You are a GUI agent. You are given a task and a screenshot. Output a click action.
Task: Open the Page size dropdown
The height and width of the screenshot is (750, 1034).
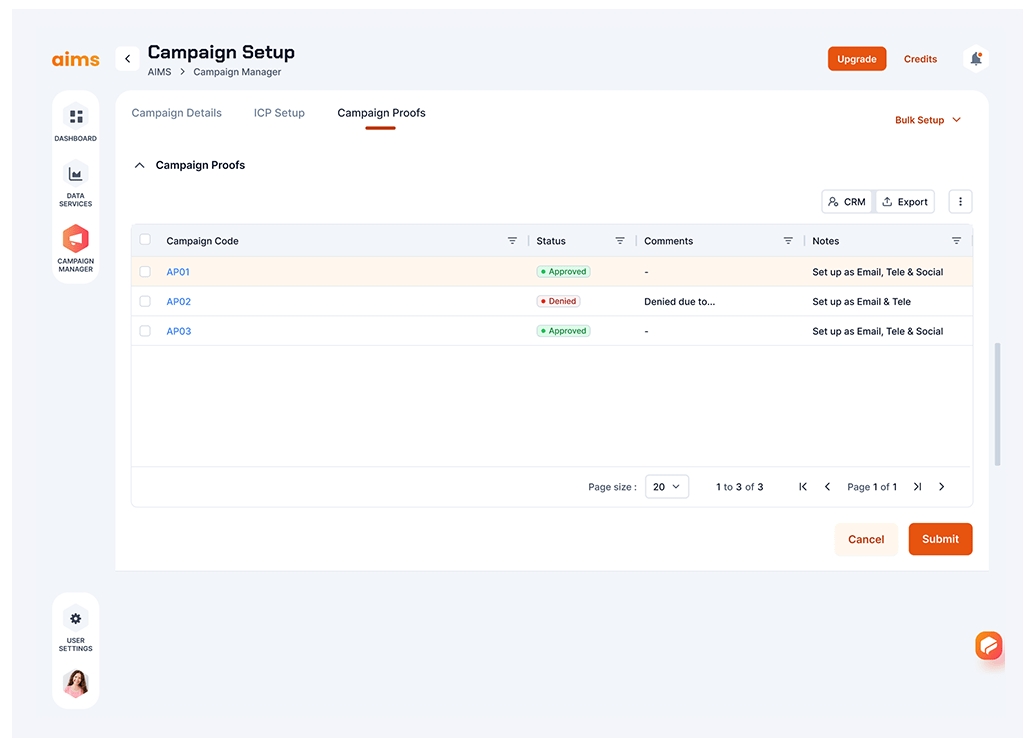[666, 487]
